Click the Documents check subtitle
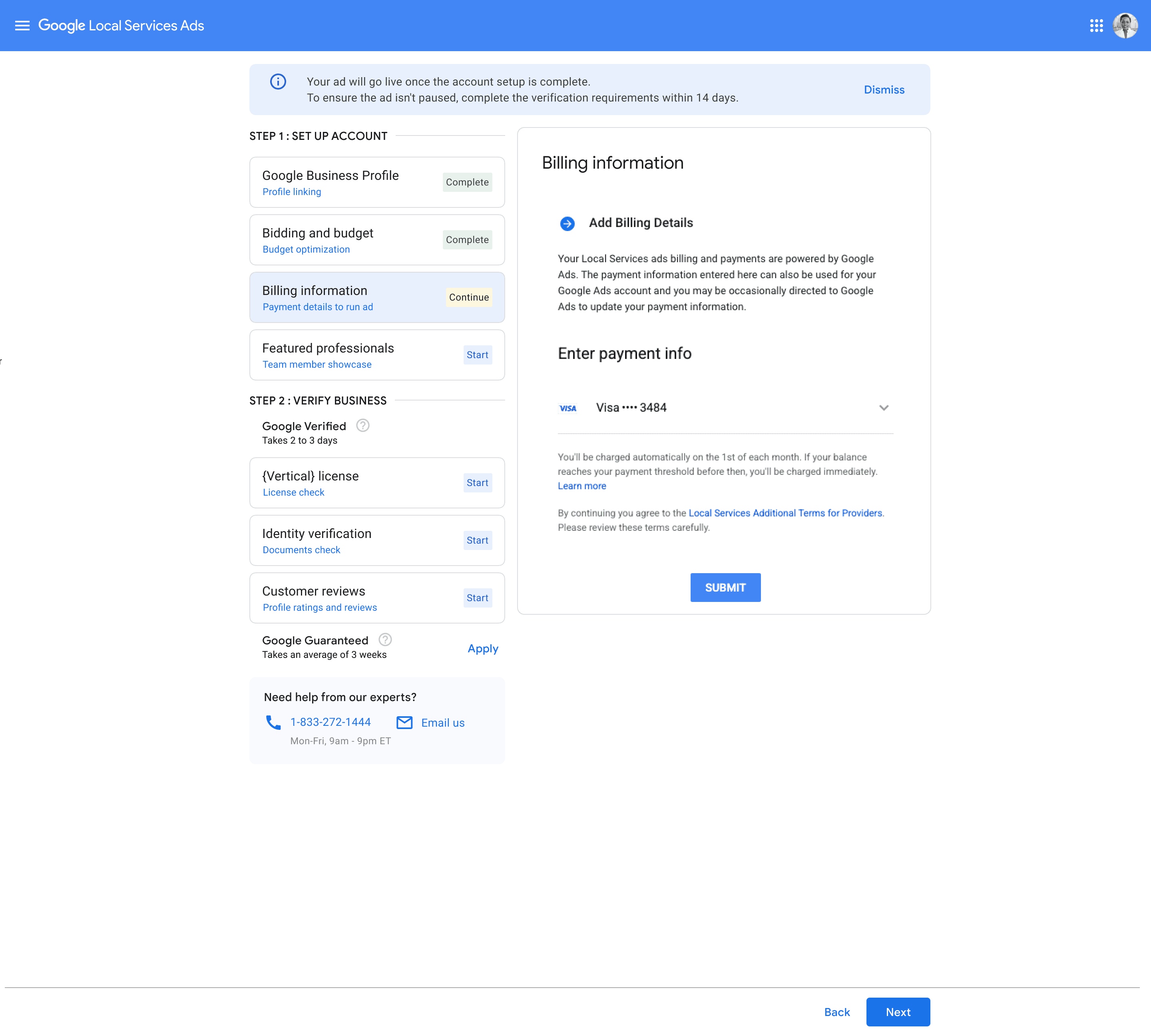1151x1036 pixels. pyautogui.click(x=301, y=550)
